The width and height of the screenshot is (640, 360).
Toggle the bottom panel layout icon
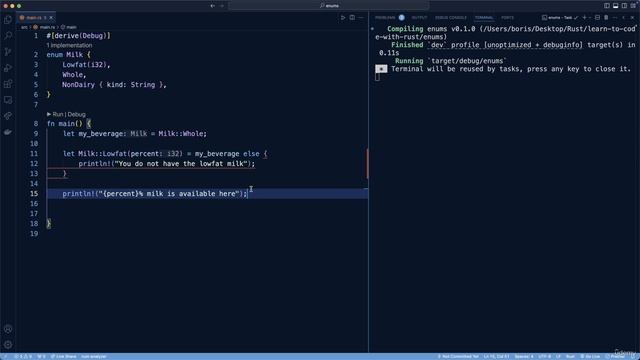click(616, 6)
